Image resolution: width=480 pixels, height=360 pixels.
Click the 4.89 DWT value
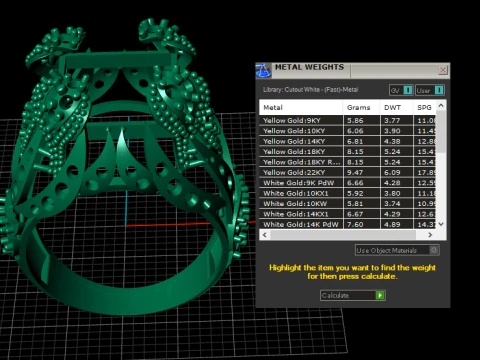[x=392, y=225]
